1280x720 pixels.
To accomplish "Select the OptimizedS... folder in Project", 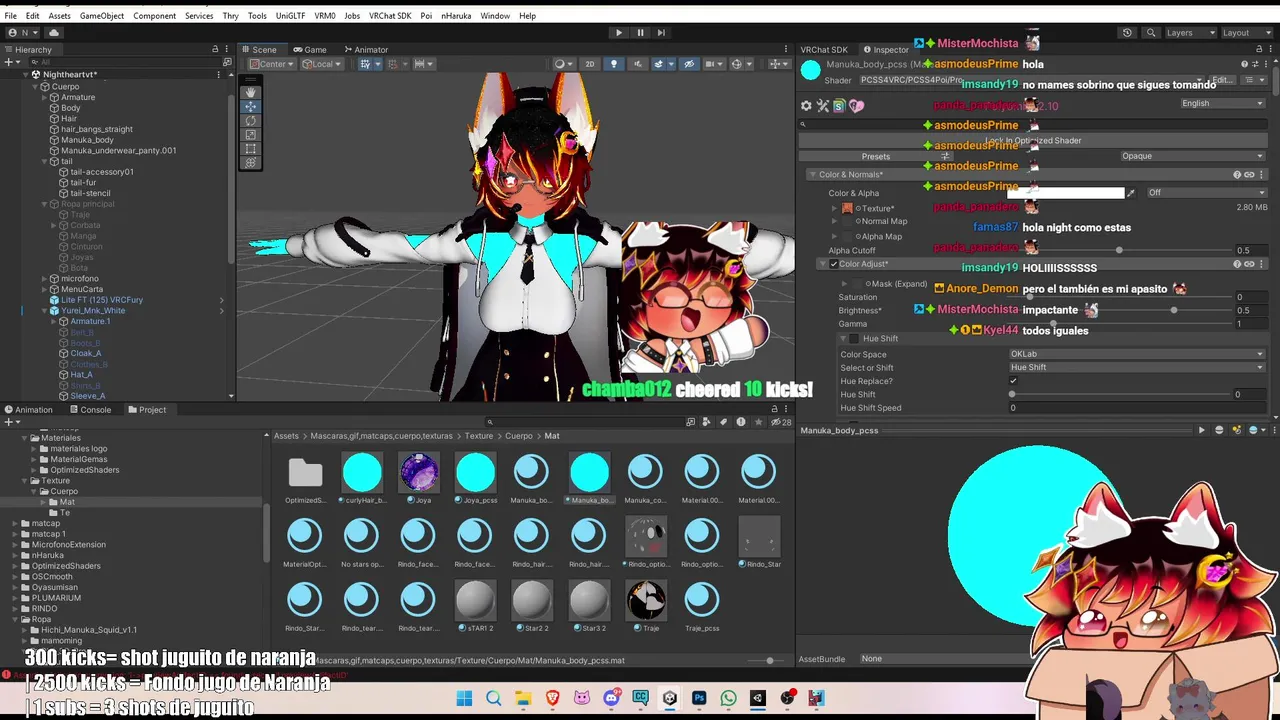I will [305, 473].
